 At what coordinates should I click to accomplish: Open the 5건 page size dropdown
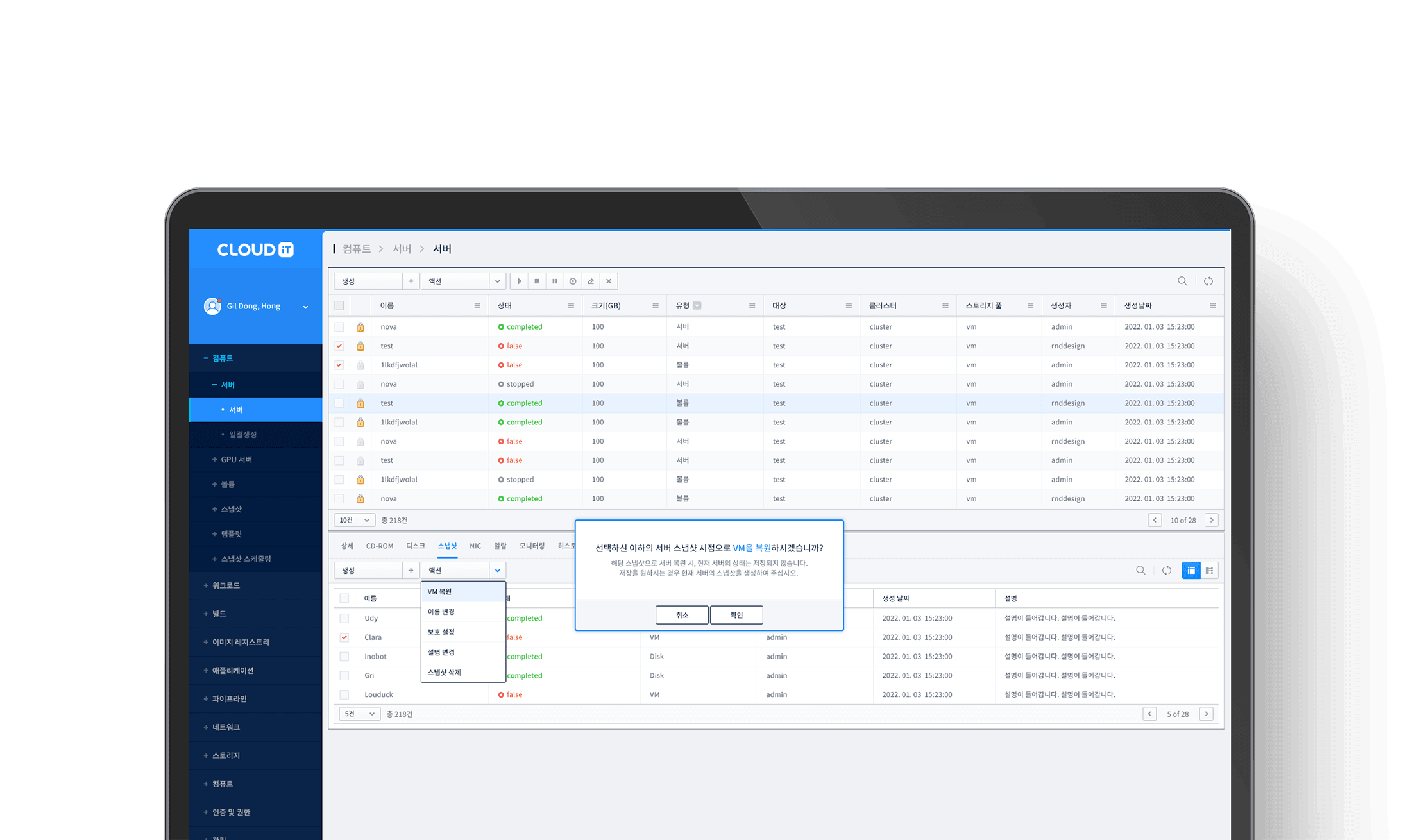359,714
